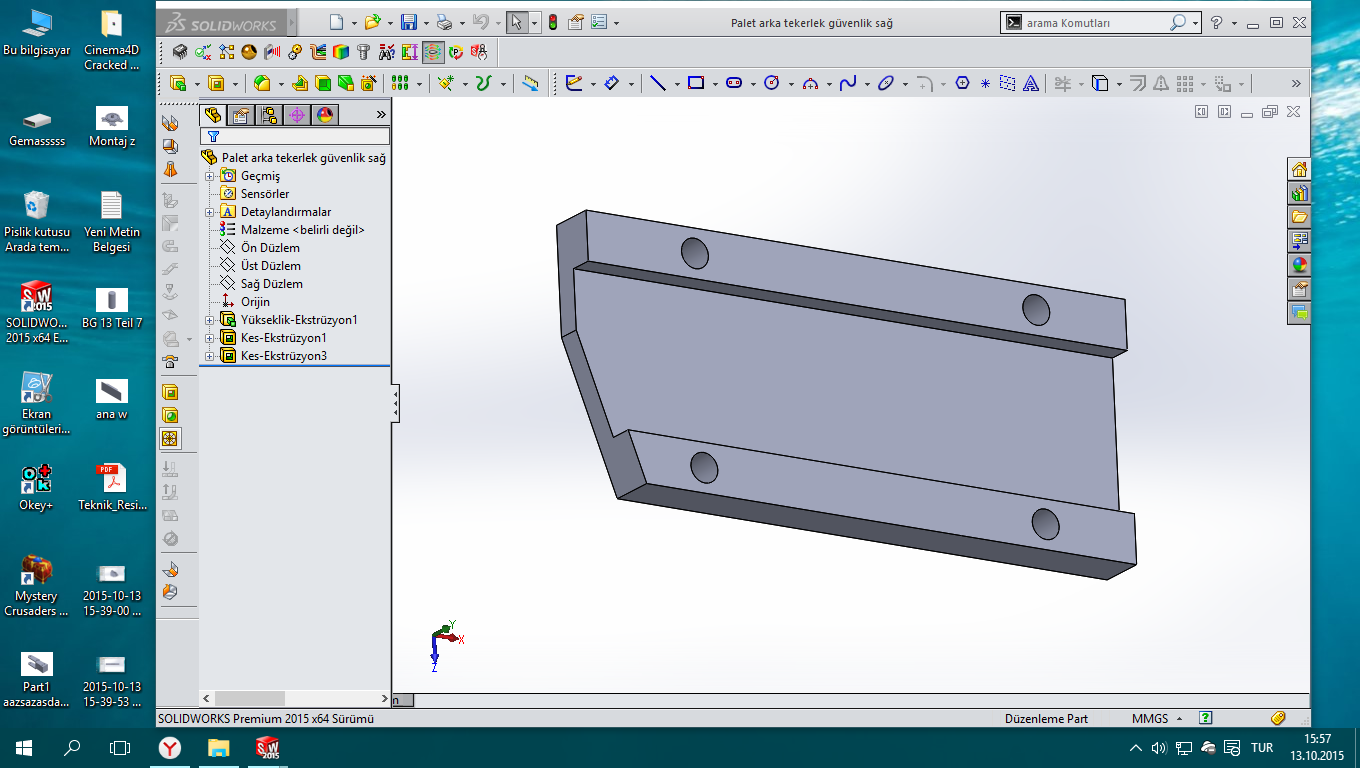Select the Line sketch tool
1360x768 pixels.
click(x=657, y=83)
